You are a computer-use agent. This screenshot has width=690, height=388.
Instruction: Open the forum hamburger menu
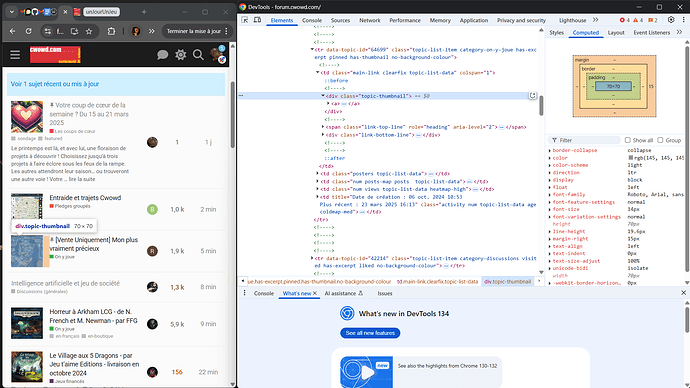tap(15, 55)
